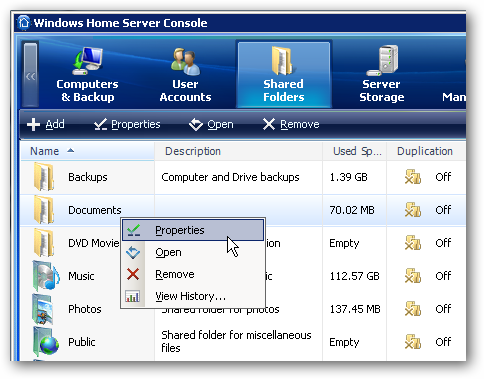The height and width of the screenshot is (379, 484).
Task: Click the Duplication column header
Action: pos(425,151)
